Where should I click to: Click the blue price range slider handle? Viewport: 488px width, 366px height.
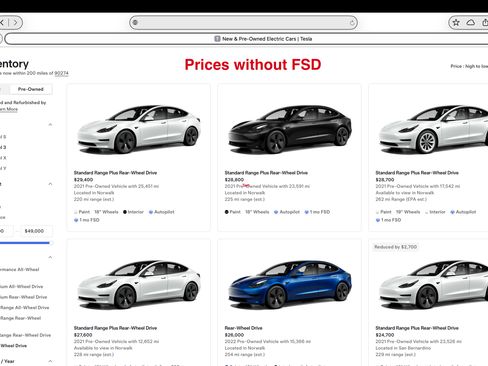50,243
